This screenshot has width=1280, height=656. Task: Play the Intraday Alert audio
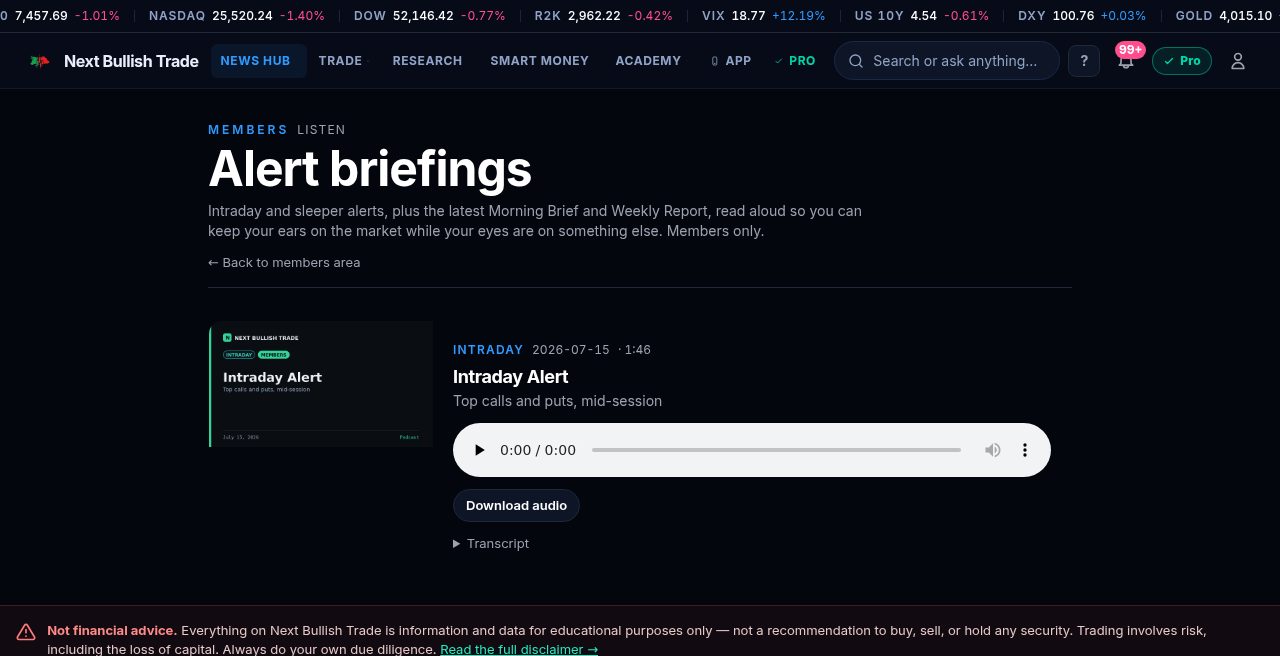[x=479, y=450]
